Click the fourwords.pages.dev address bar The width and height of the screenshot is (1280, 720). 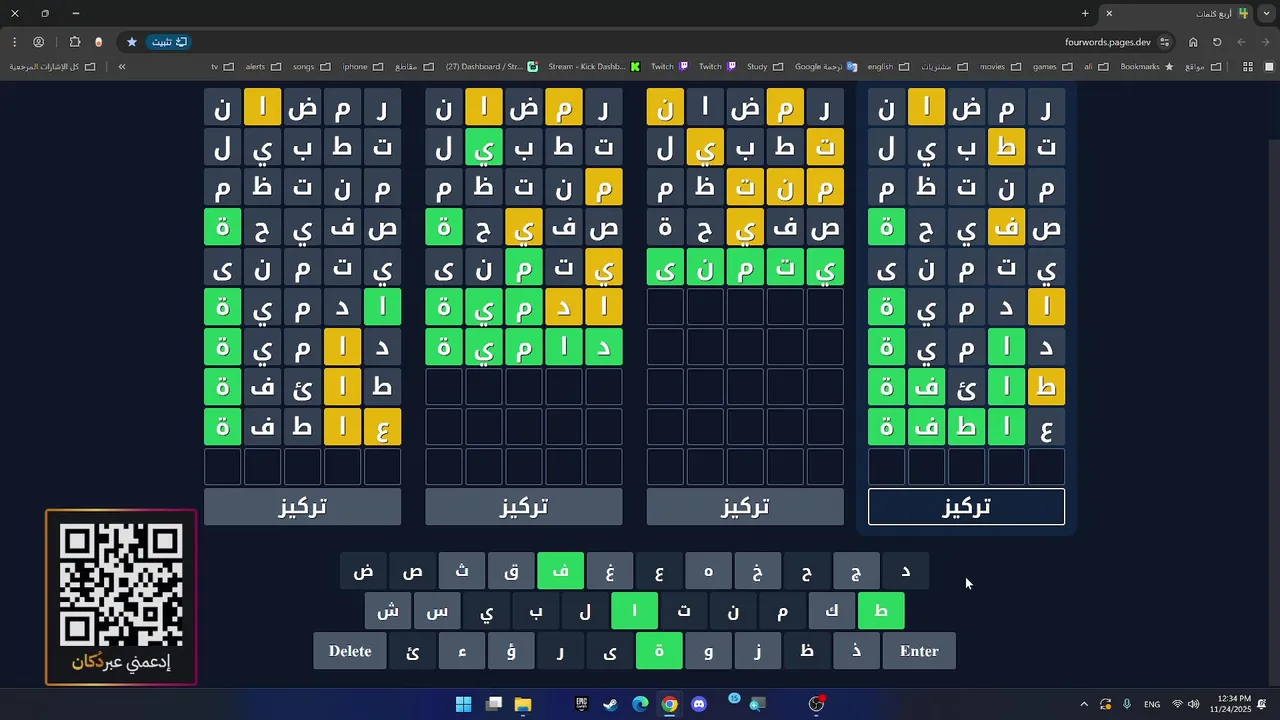click(1108, 42)
